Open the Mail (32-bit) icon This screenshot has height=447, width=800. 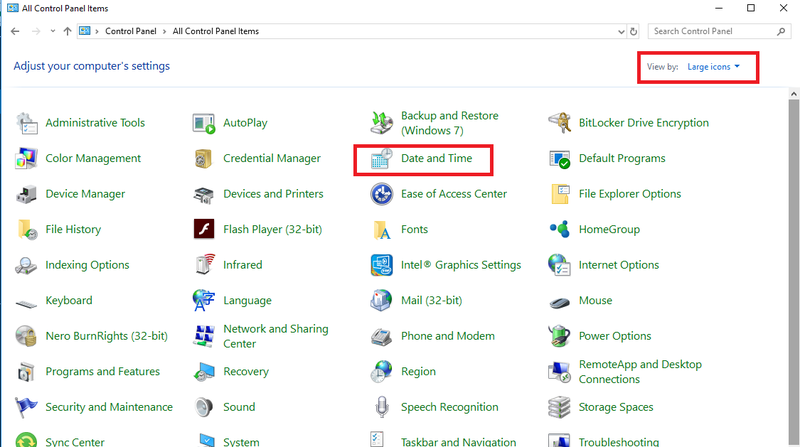(381, 301)
